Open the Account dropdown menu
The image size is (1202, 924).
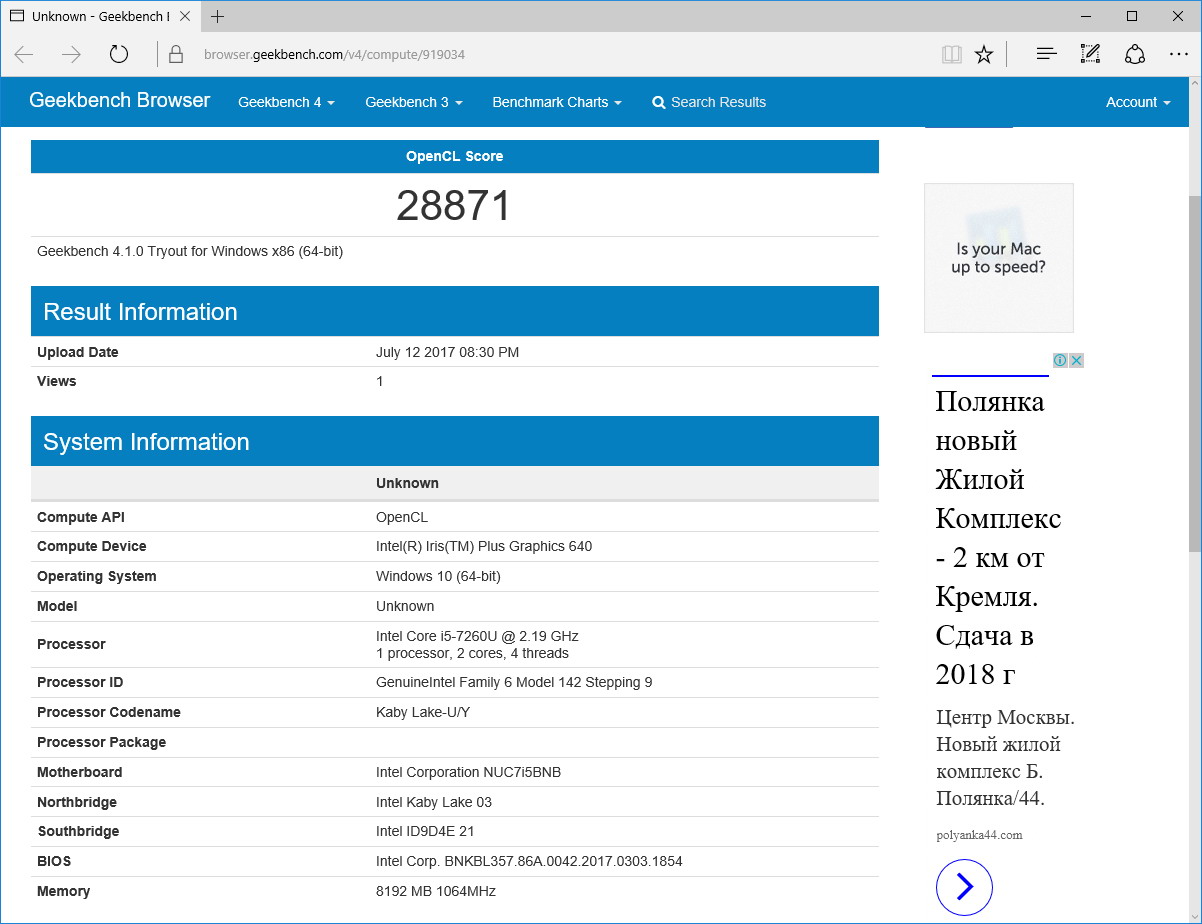[x=1137, y=102]
